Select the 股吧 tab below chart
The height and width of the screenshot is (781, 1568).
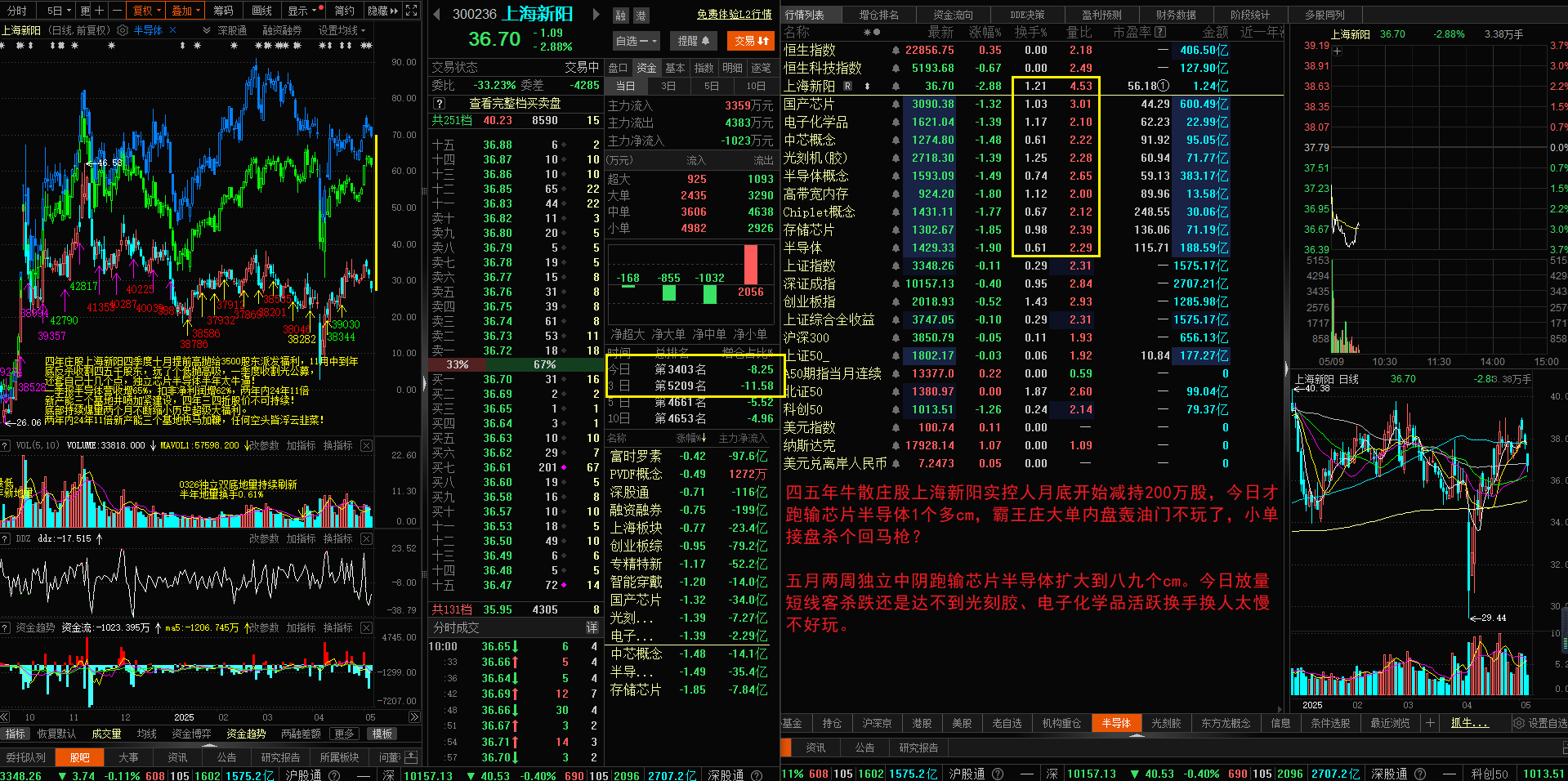(x=80, y=757)
